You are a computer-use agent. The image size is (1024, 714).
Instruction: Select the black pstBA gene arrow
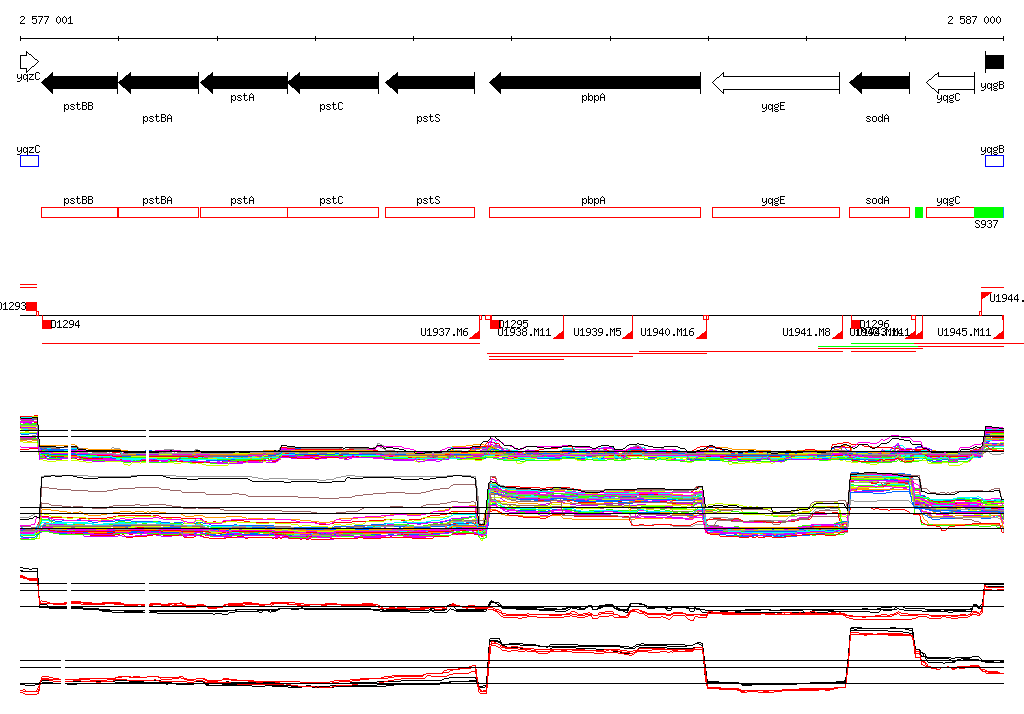[x=159, y=83]
